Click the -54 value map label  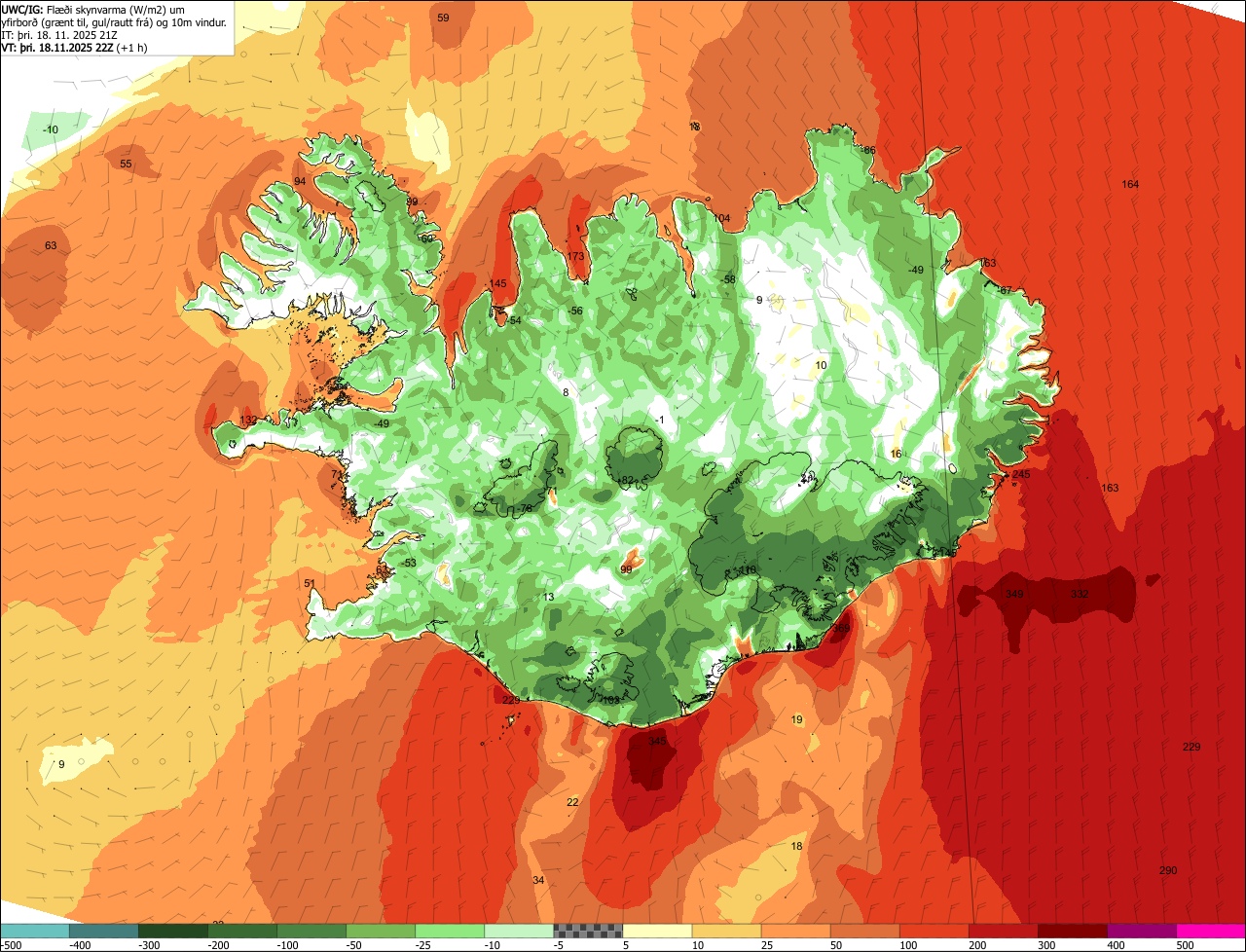click(513, 321)
